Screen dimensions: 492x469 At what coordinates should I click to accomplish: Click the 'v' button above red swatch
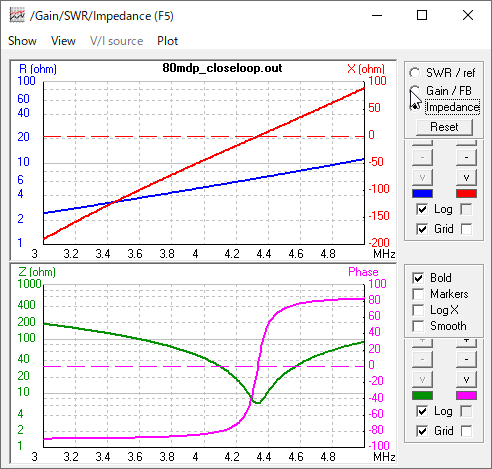coord(466,177)
